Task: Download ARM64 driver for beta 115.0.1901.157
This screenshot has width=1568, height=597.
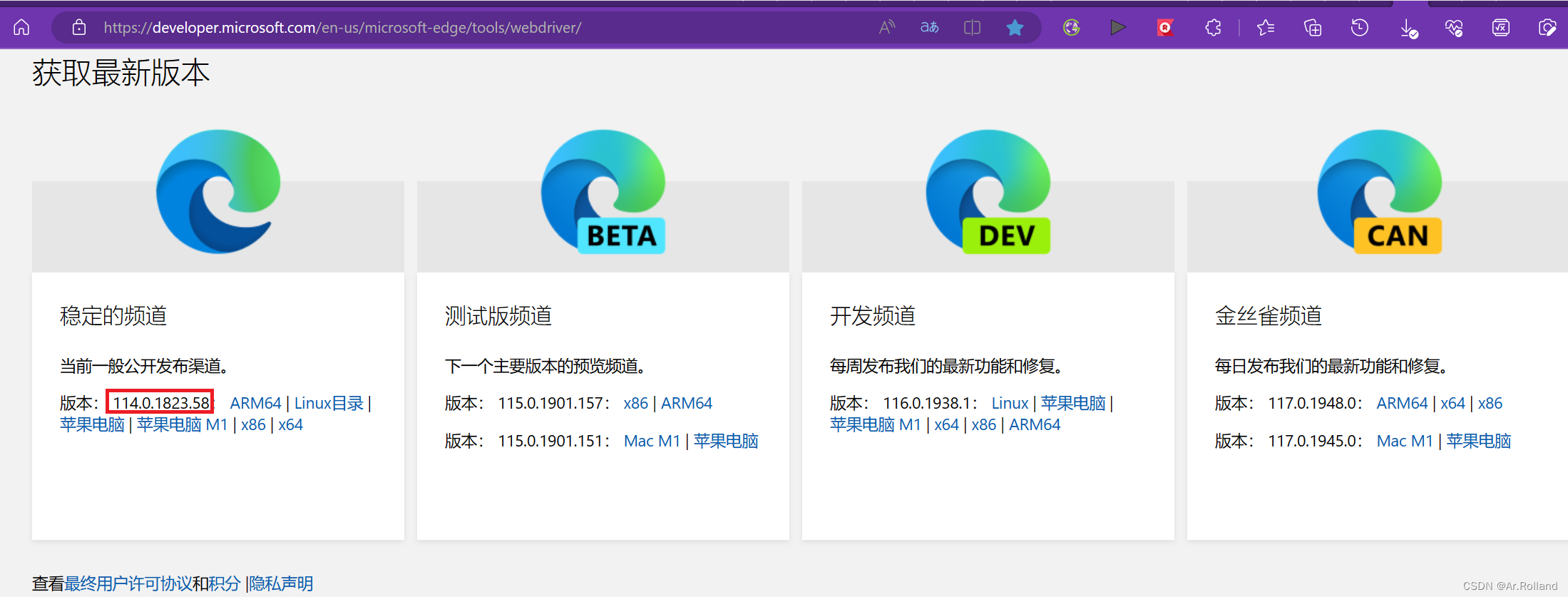Action: 687,403
